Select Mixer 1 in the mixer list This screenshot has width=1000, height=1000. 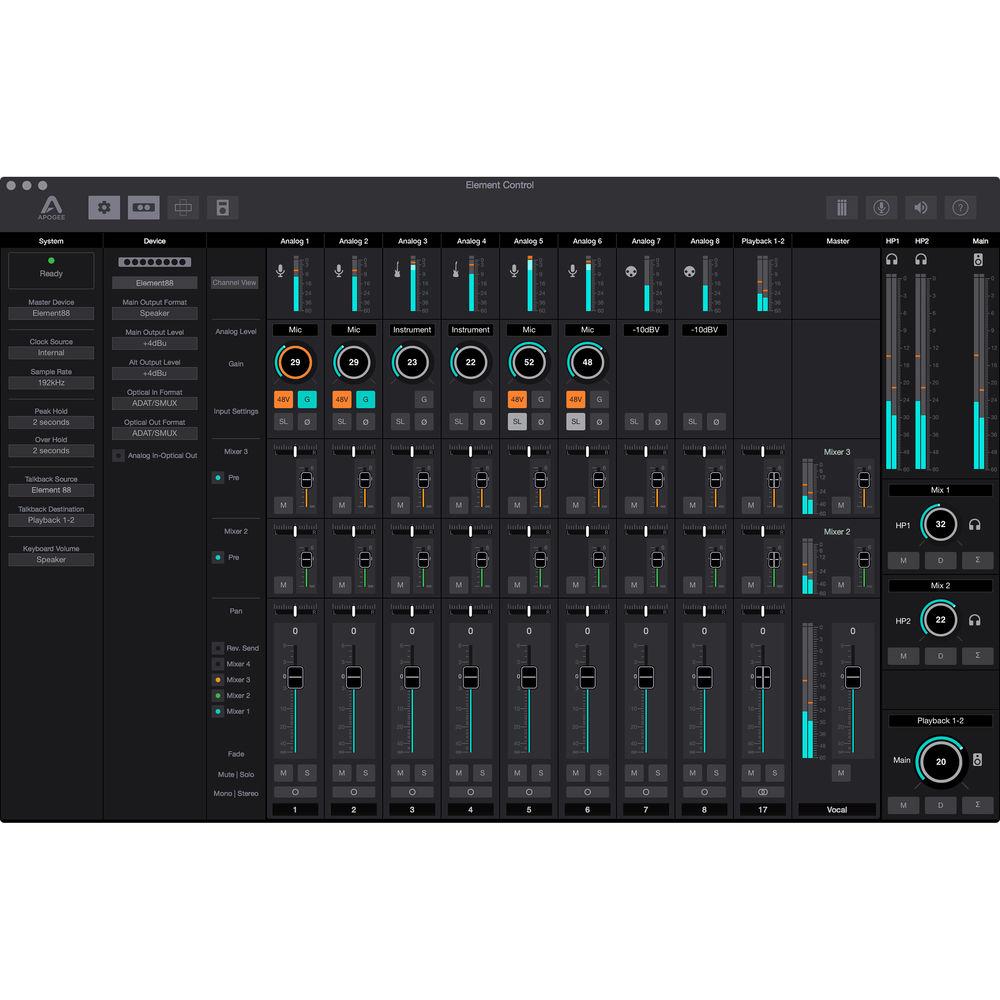point(218,711)
